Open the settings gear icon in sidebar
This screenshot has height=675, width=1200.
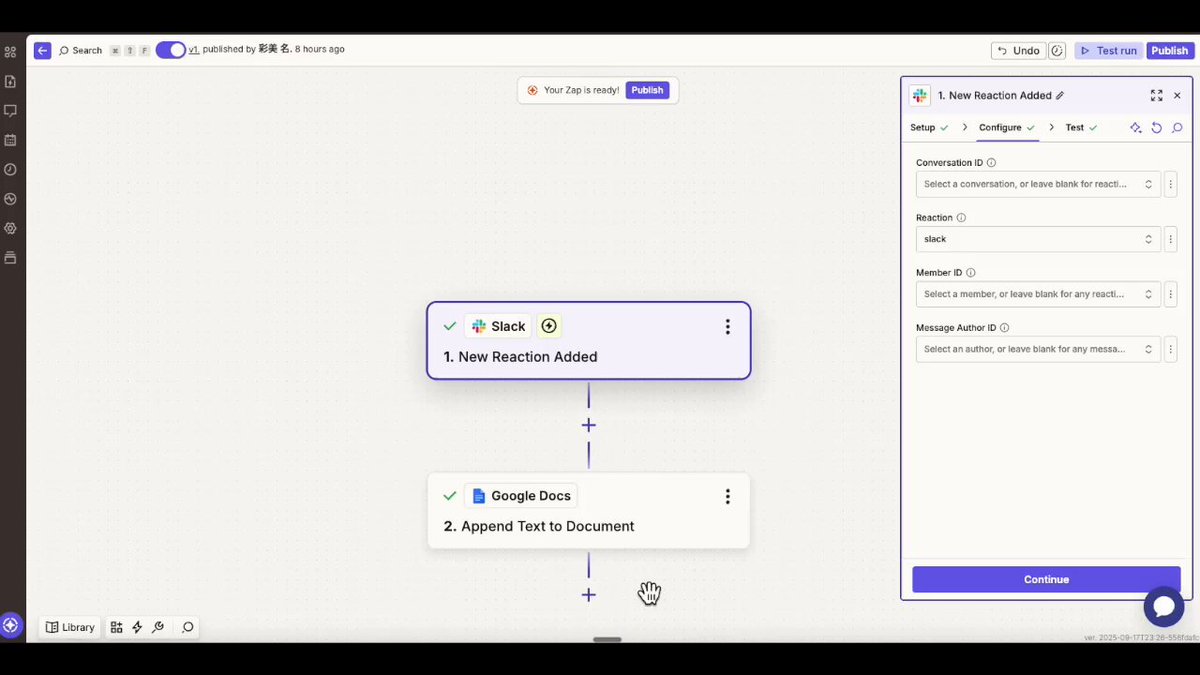(x=10, y=228)
